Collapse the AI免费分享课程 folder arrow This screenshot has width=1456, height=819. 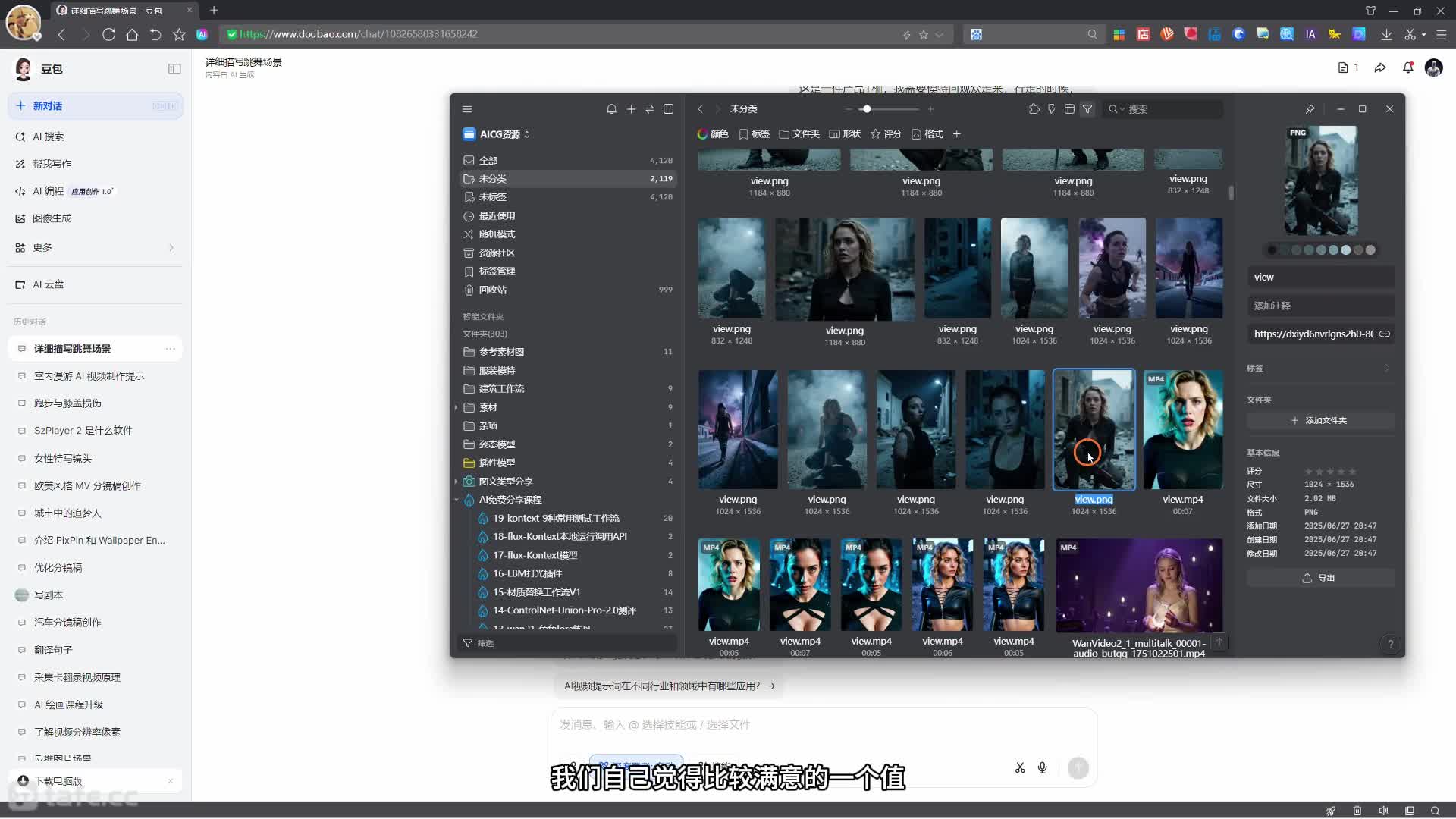pyautogui.click(x=457, y=500)
